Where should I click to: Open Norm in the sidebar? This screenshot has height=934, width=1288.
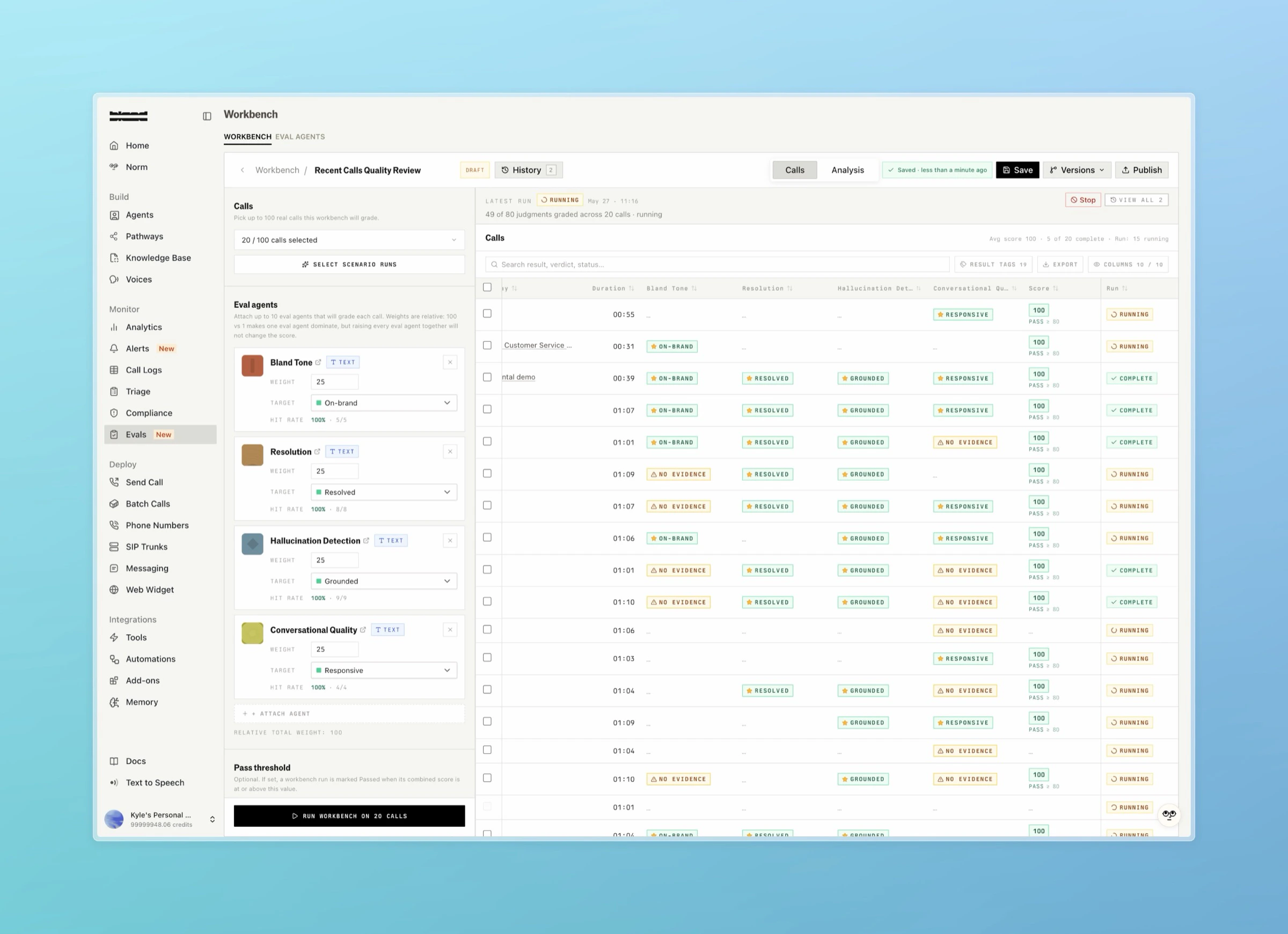pos(136,167)
